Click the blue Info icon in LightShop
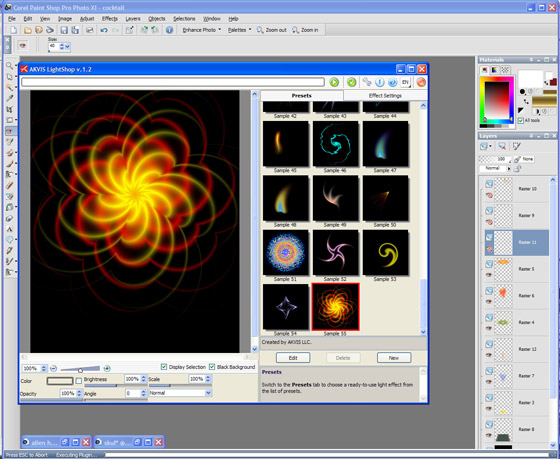Viewport: 560px width, 459px height. [380, 83]
